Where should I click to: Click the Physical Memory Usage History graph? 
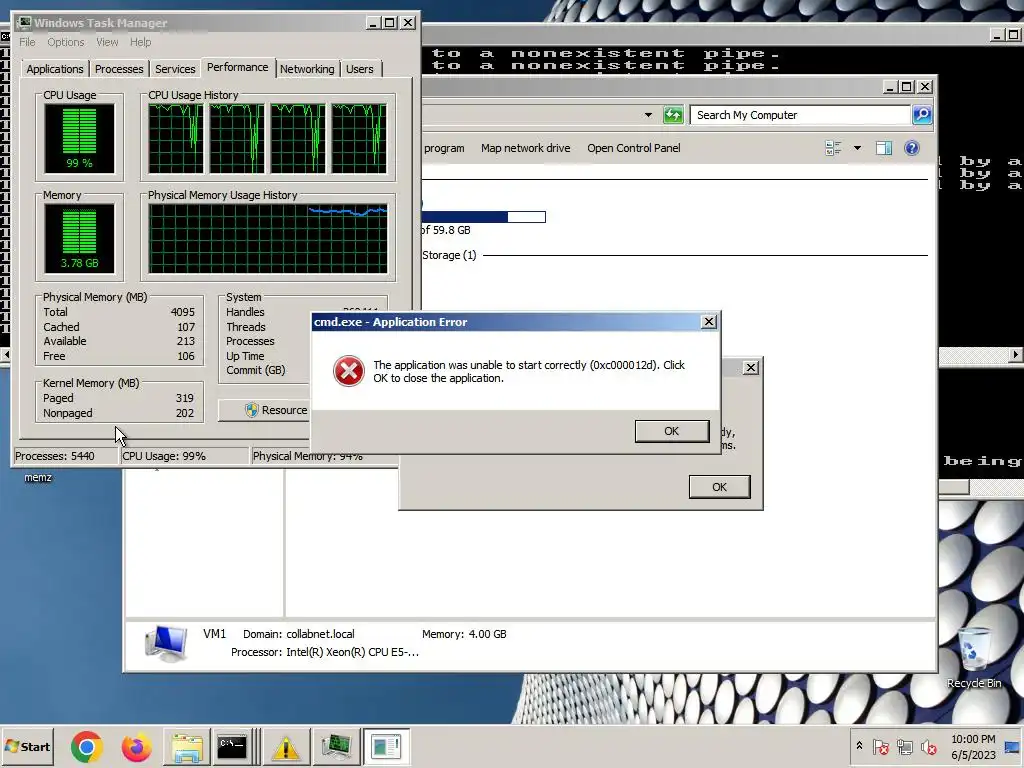[x=268, y=238]
